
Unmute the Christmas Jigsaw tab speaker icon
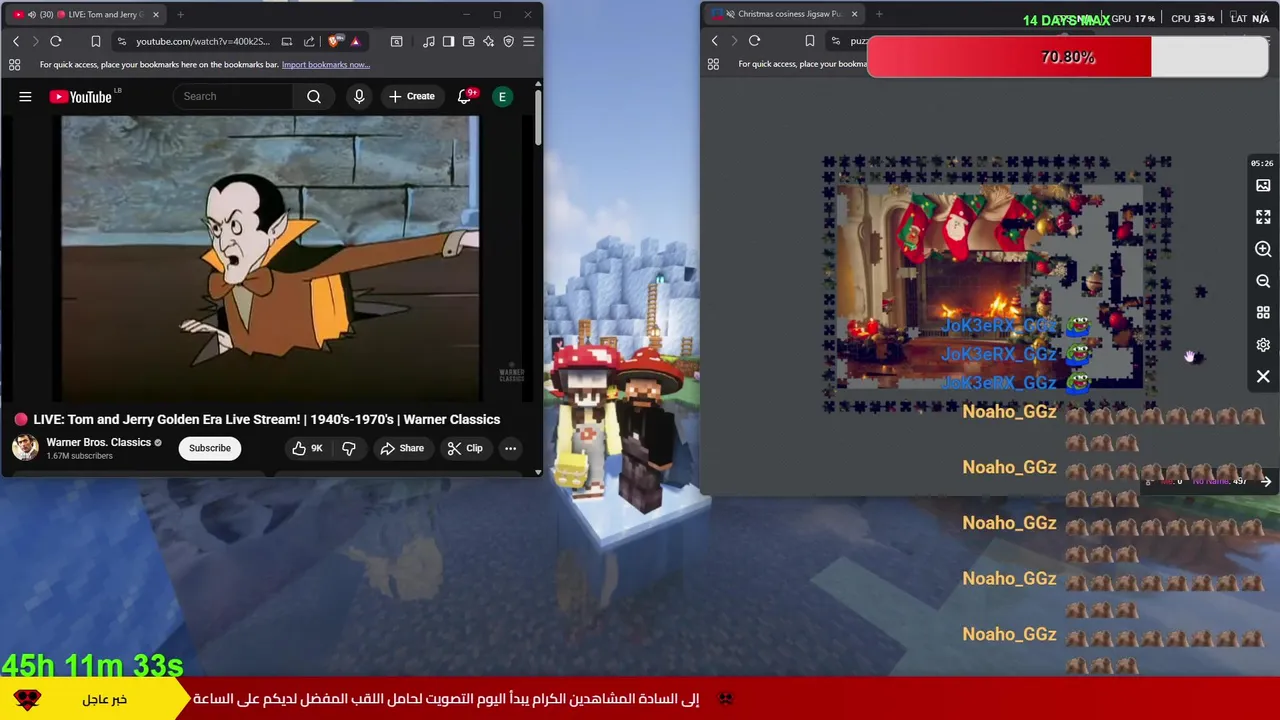pos(730,15)
